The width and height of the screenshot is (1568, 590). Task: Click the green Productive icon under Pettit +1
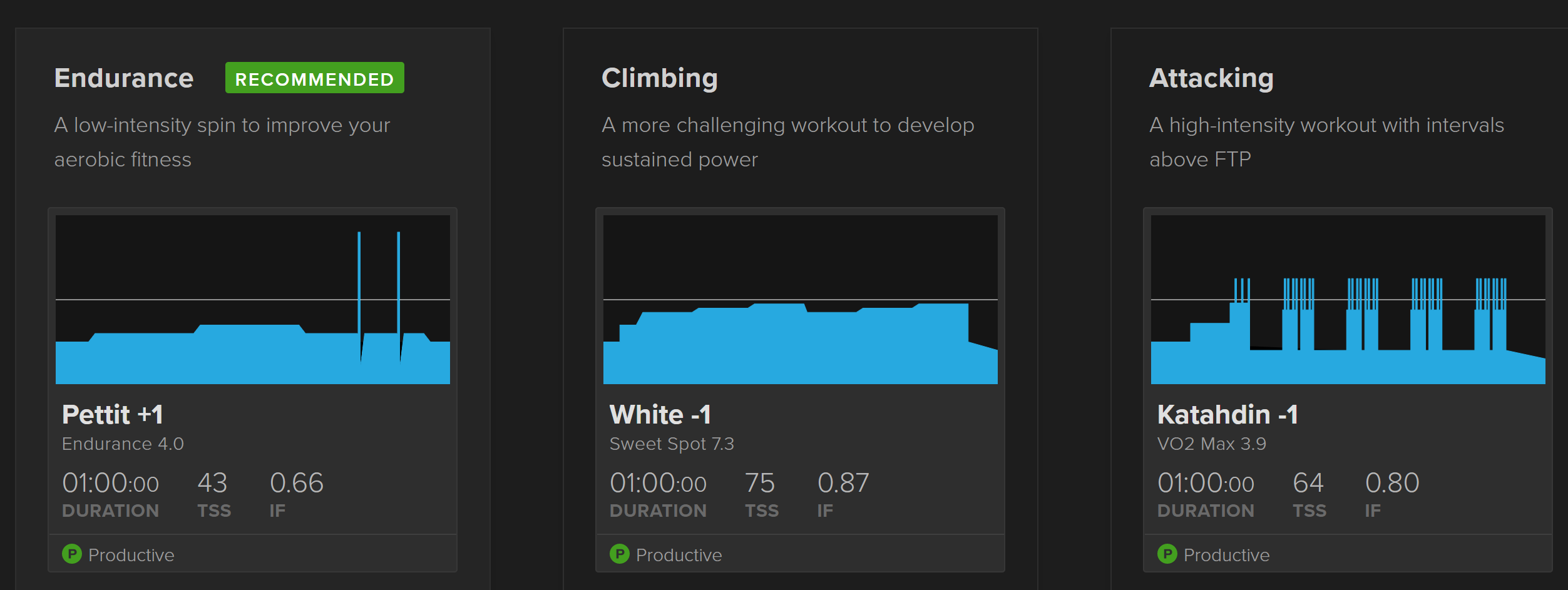click(72, 554)
